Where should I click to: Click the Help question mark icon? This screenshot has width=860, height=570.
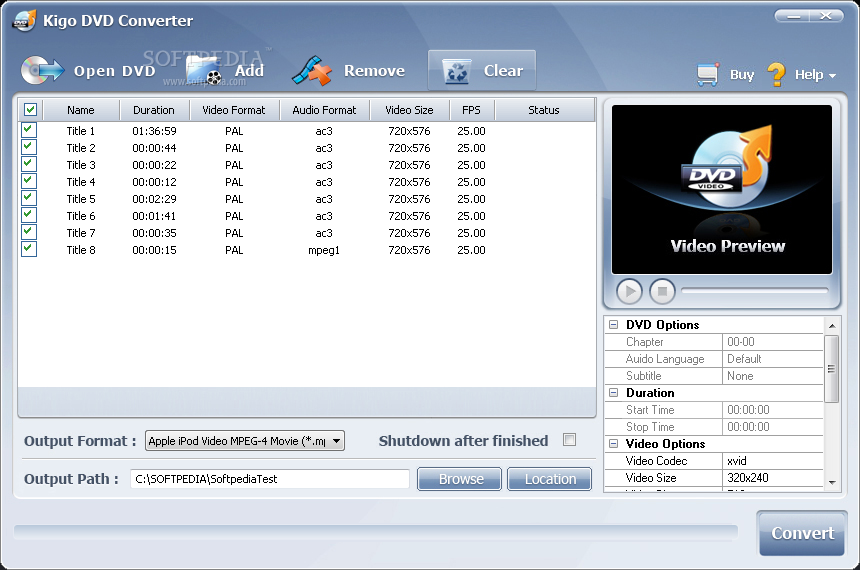(776, 75)
